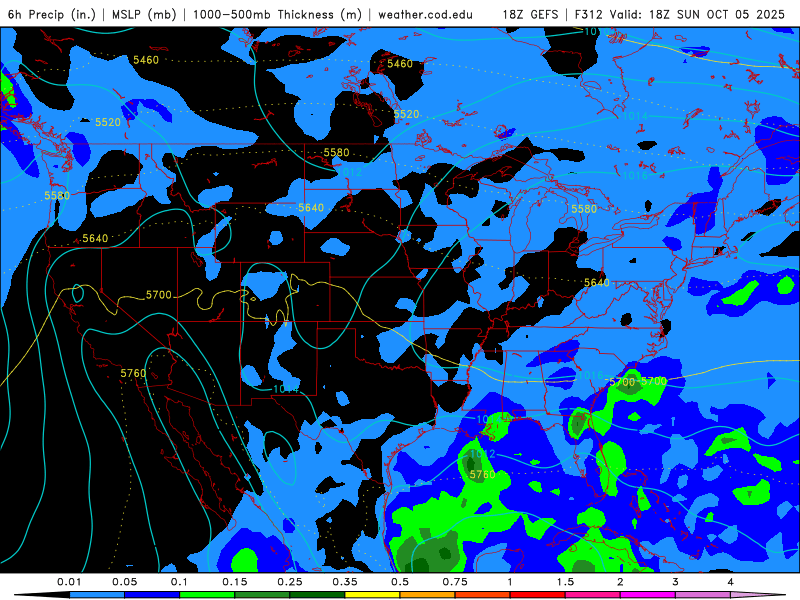Click the 1014 isobar label over New Mexico
800x600 pixels.
tap(286, 389)
